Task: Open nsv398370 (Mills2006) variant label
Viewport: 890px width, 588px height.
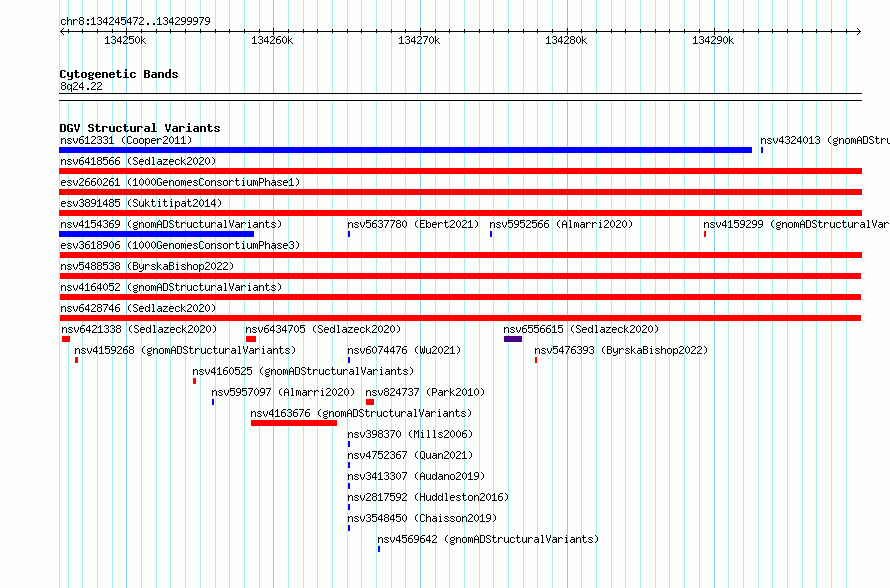Action: 410,434
